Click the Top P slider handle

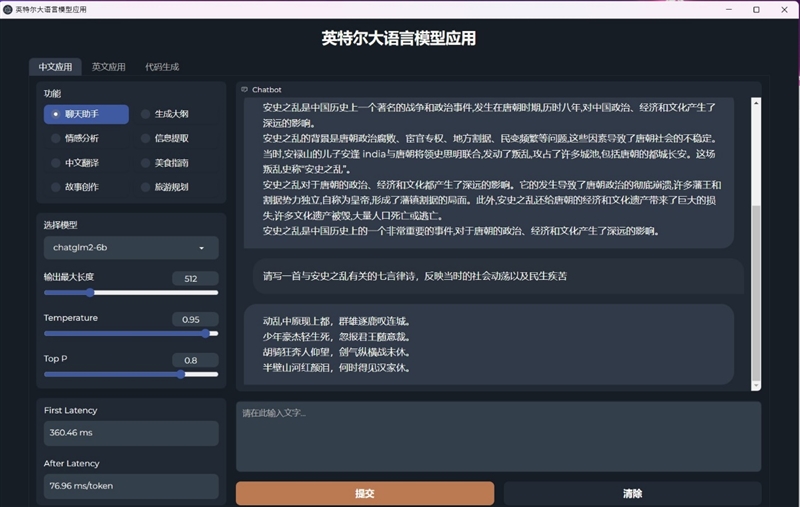click(x=181, y=374)
